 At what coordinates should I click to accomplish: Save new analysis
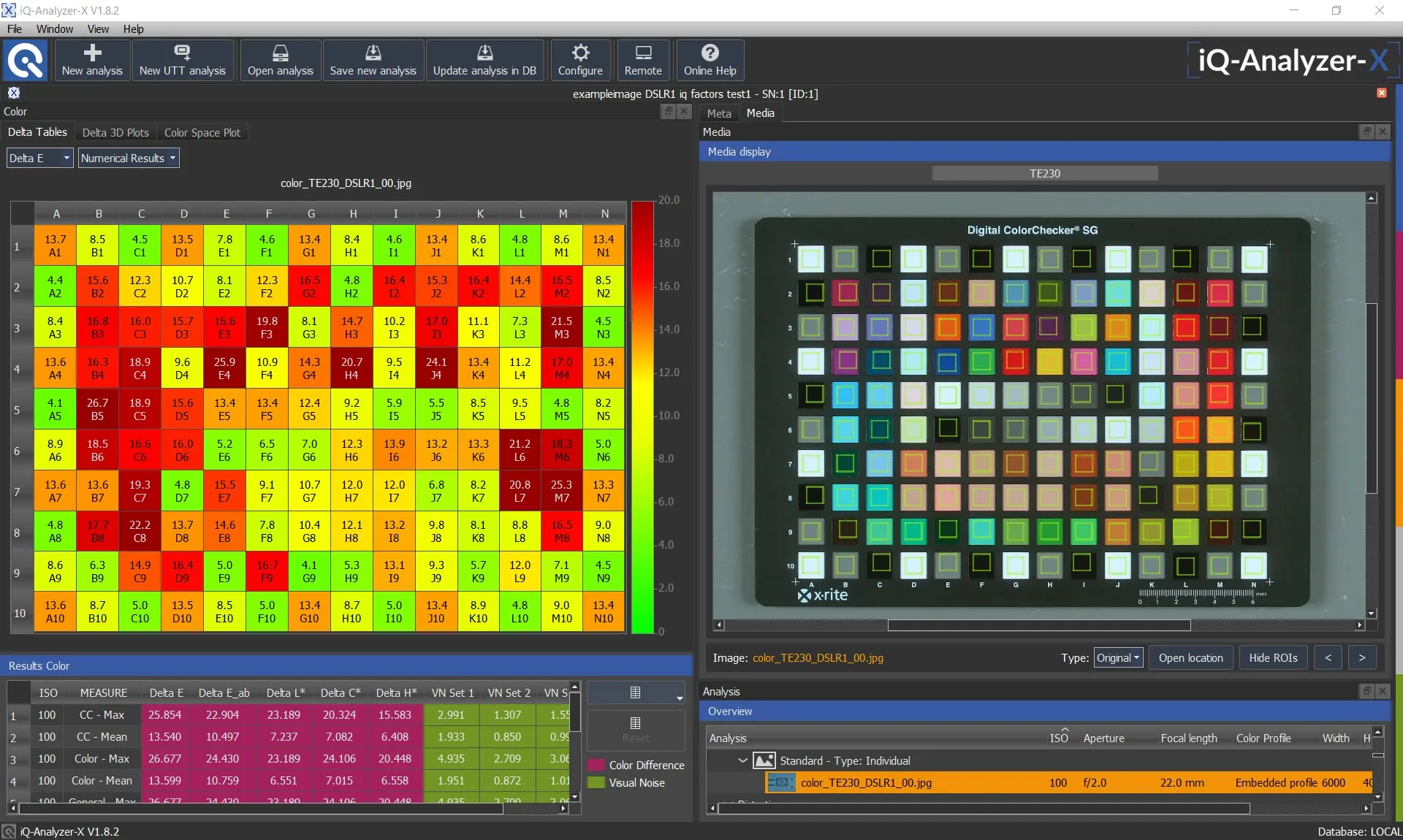373,60
